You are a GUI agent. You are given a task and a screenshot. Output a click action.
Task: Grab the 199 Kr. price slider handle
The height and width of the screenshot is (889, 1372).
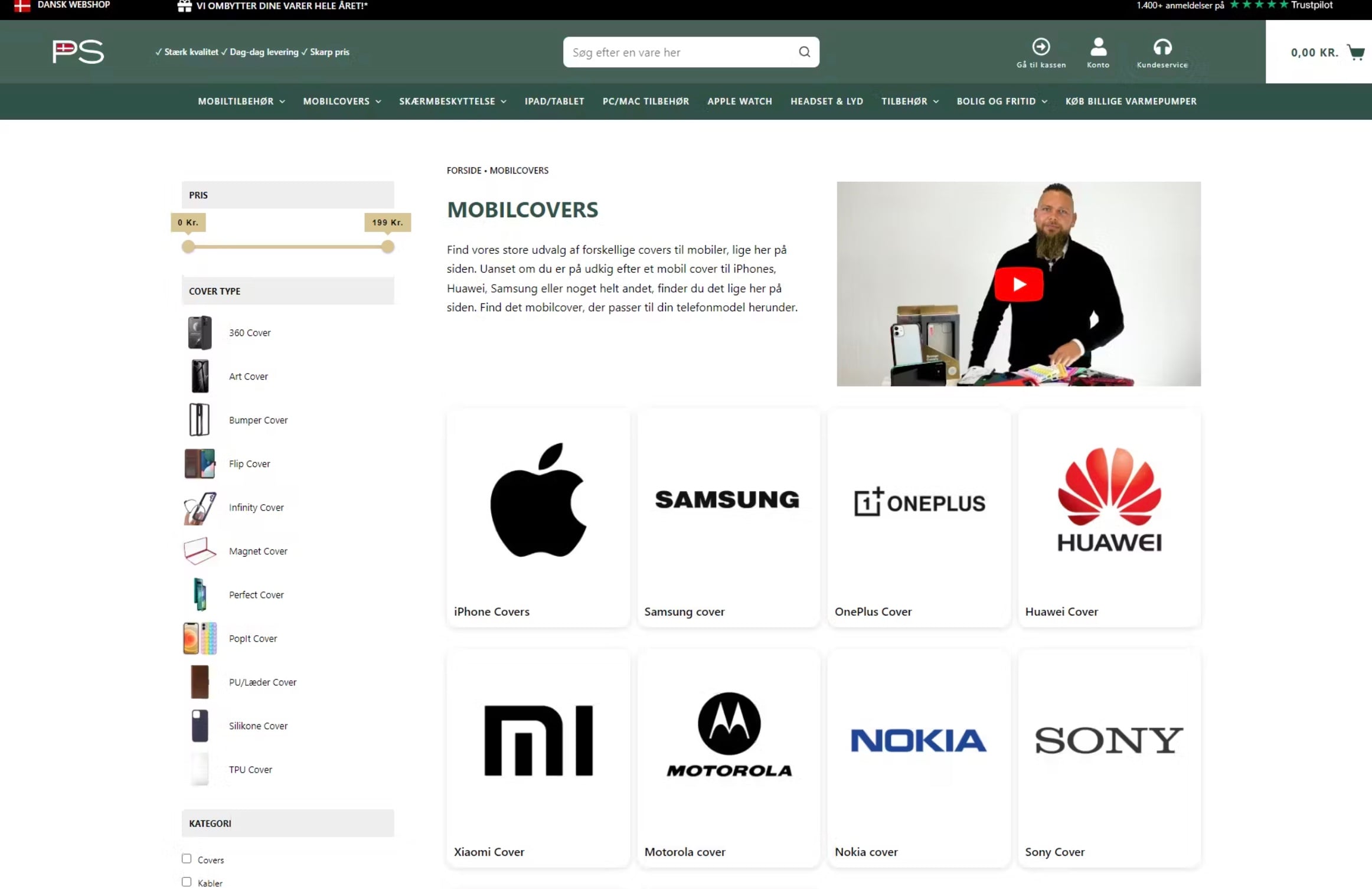click(387, 247)
